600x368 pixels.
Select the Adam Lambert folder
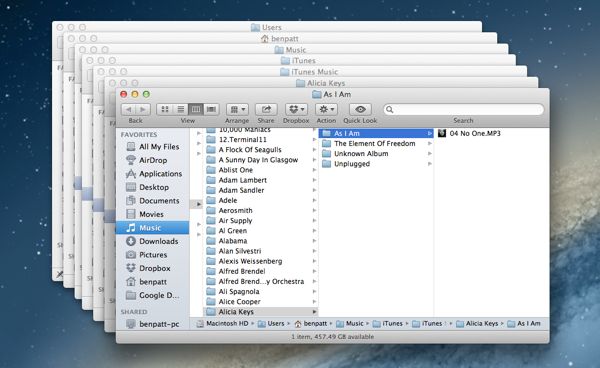[260, 180]
